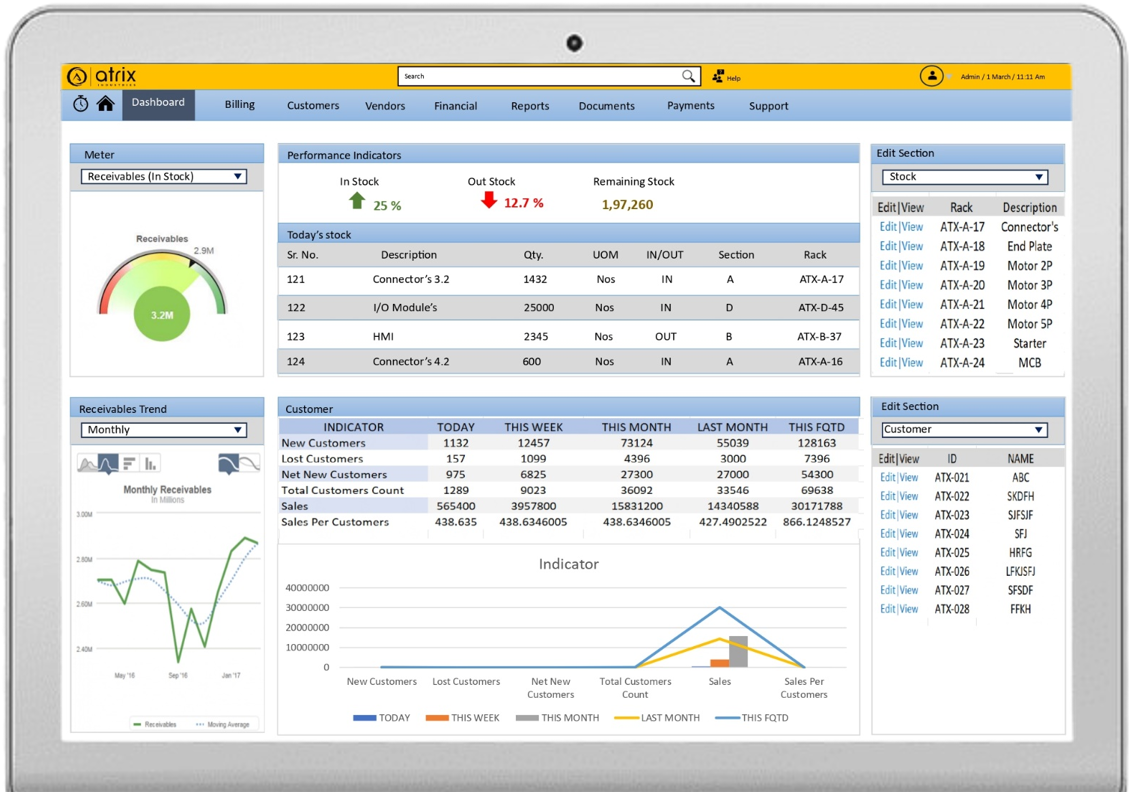Click Edit for customer ATX-026
The width and height of the screenshot is (1129, 792).
[x=888, y=571]
